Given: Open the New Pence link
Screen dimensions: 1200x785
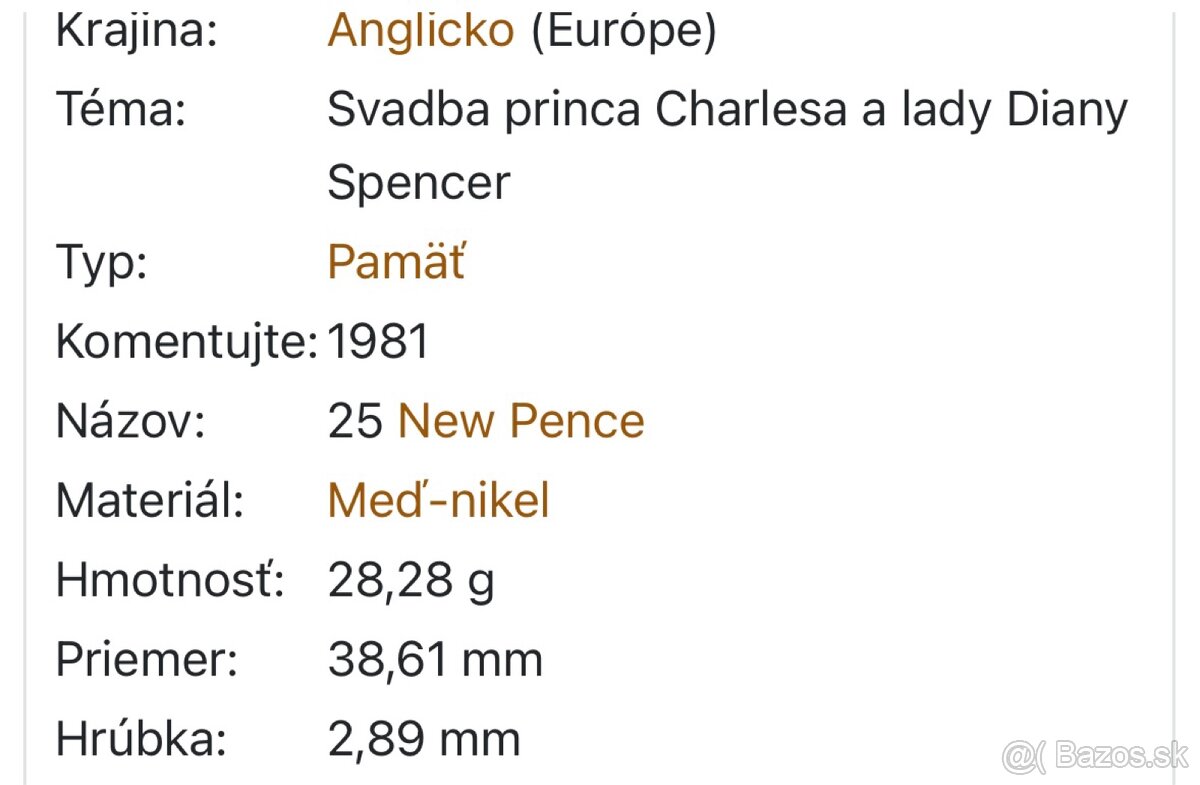Looking at the screenshot, I should click(x=521, y=421).
